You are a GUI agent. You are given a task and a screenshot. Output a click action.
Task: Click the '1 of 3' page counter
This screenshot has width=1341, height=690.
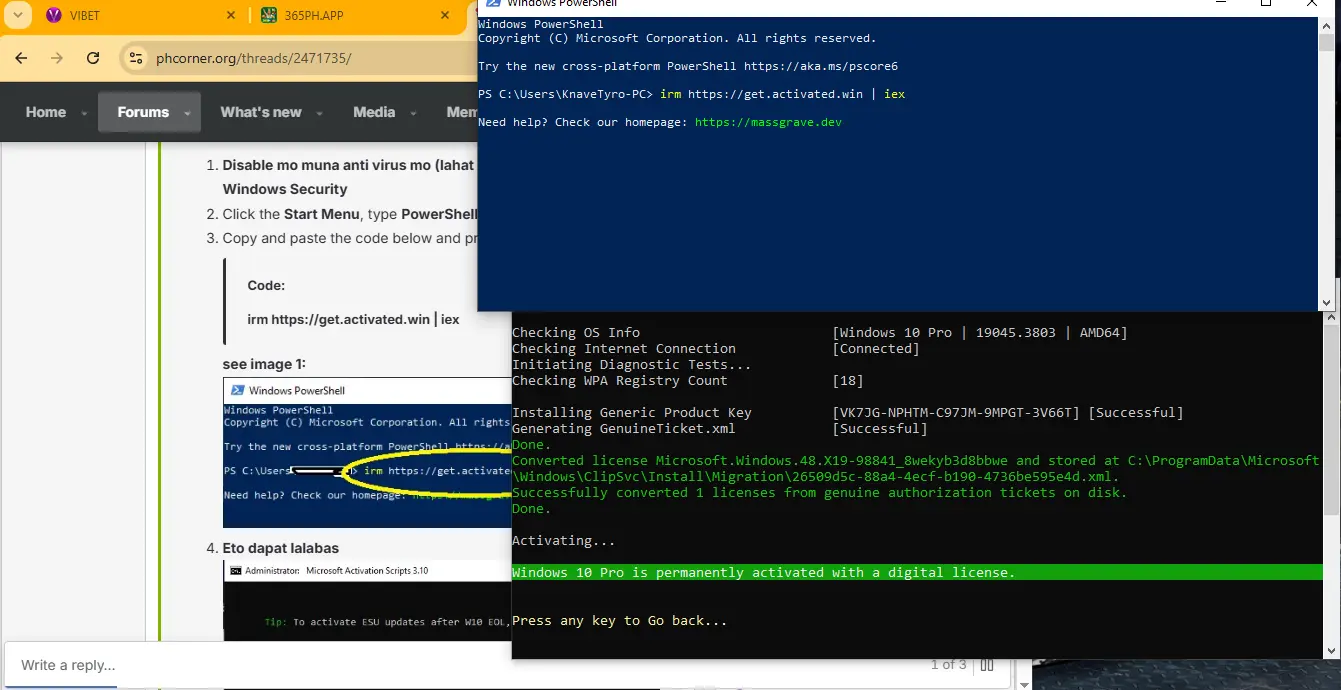(948, 664)
